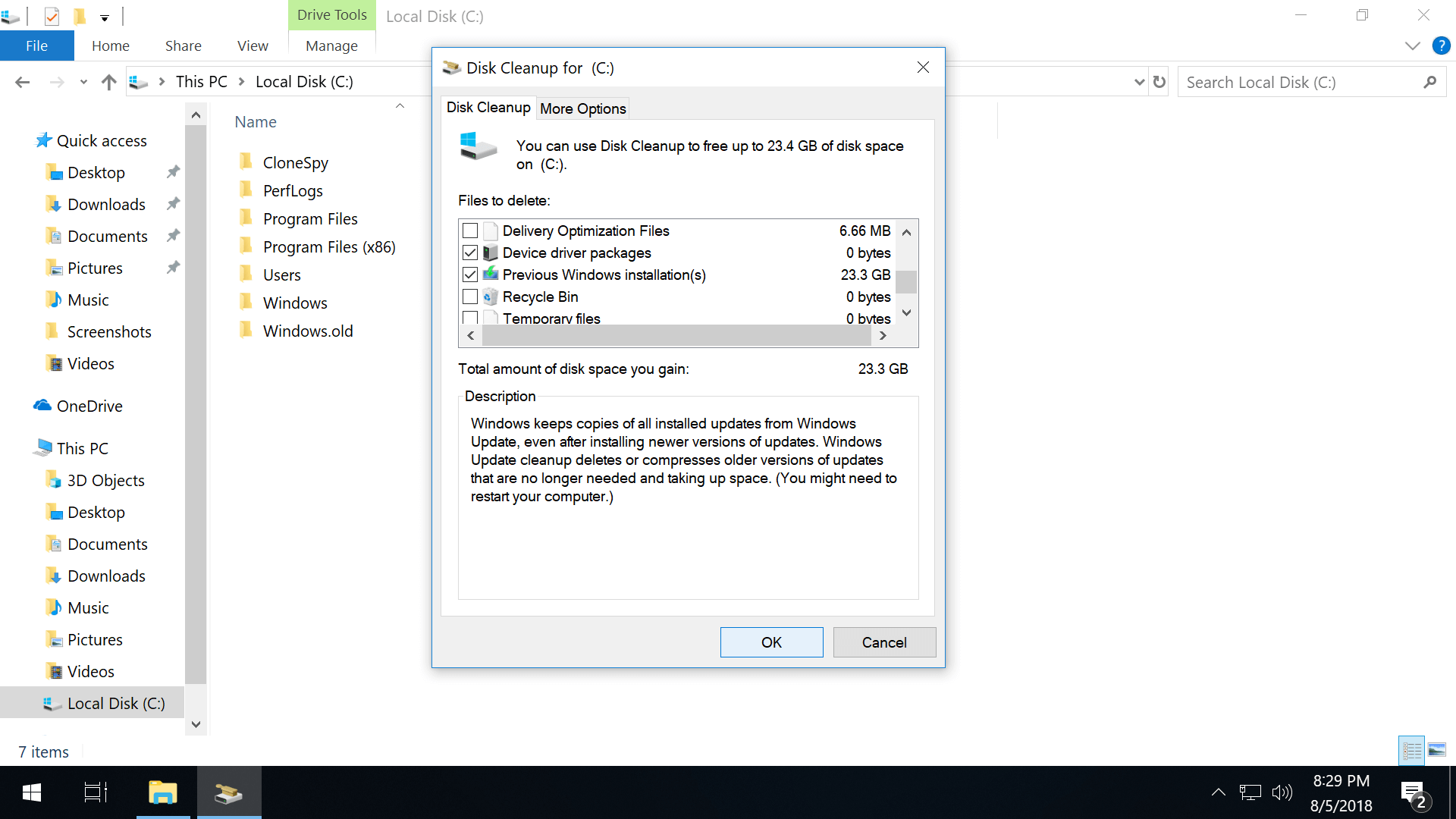The image size is (1456, 819).
Task: Expand the ribbon with the chevron
Action: pos(1412,45)
